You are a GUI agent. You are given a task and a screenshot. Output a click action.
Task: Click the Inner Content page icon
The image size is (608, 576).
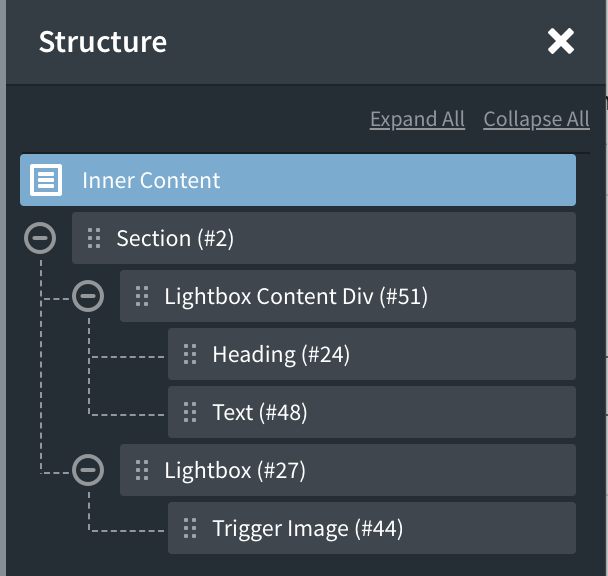pos(45,181)
